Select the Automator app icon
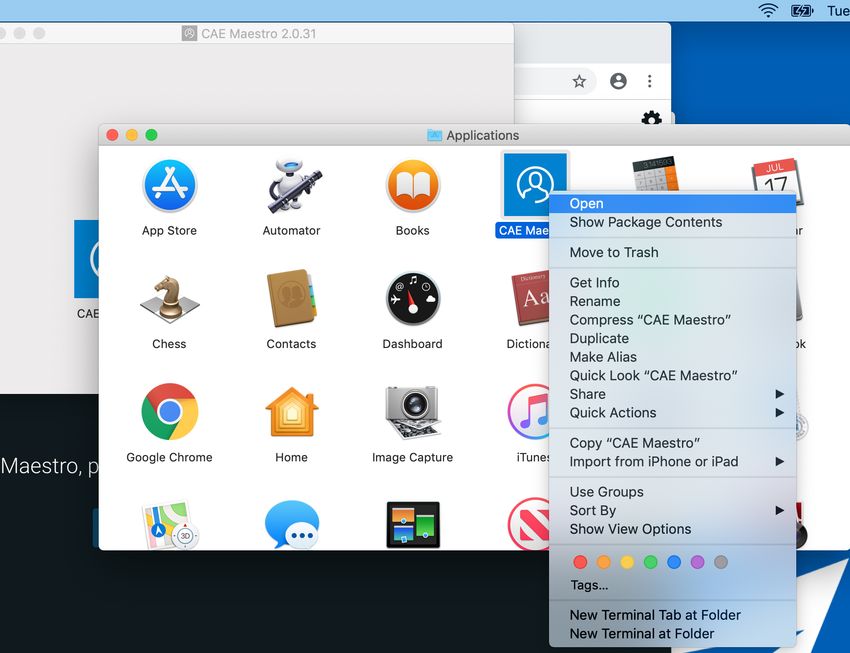This screenshot has height=653, width=850. 293,185
